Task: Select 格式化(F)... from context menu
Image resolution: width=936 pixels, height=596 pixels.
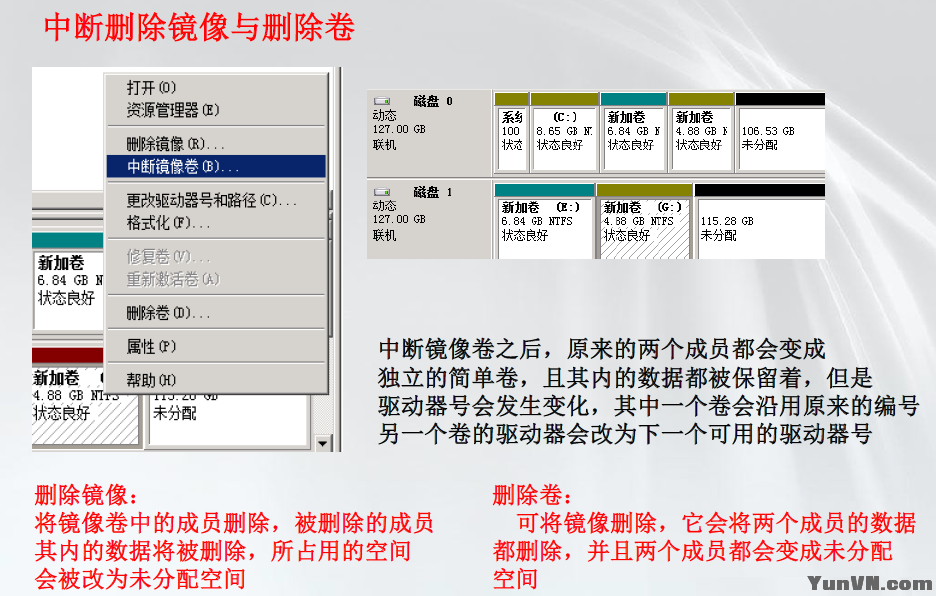Action: [217, 223]
